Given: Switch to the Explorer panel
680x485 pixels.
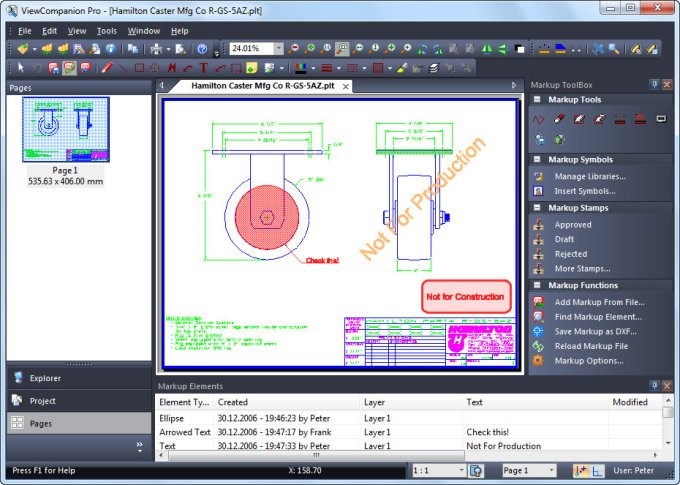Looking at the screenshot, I should pos(79,378).
